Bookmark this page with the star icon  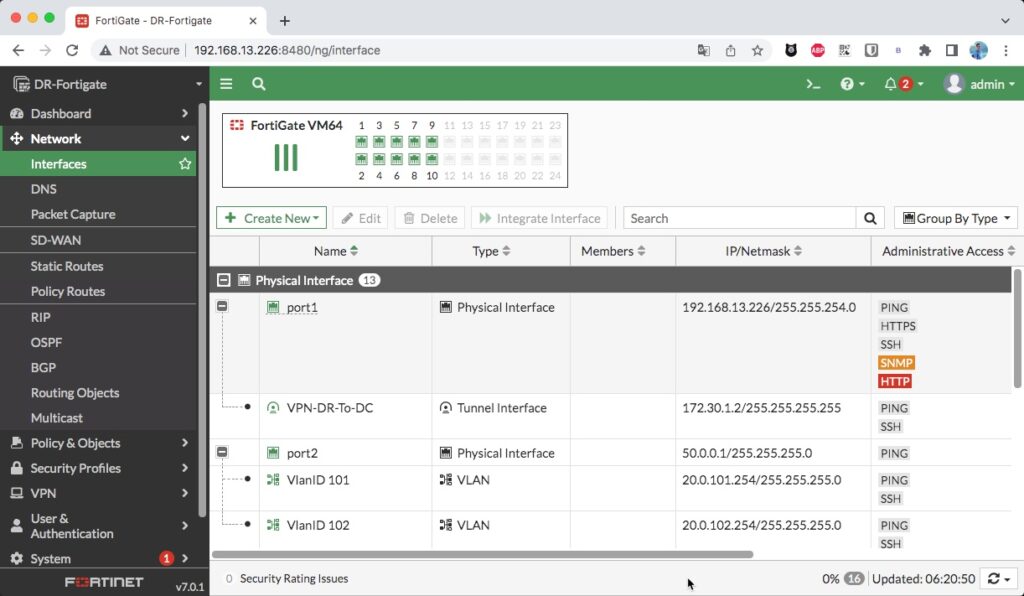[x=757, y=50]
